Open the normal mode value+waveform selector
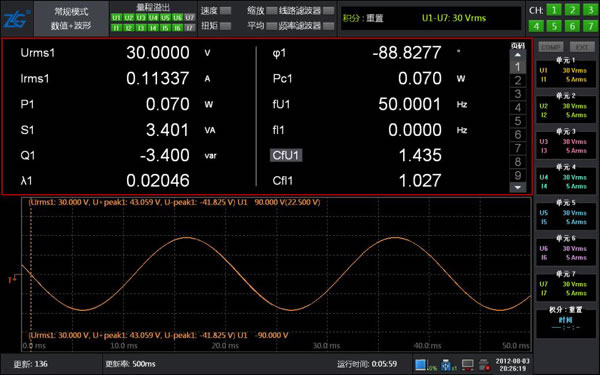This screenshot has width=600, height=375. point(71,19)
